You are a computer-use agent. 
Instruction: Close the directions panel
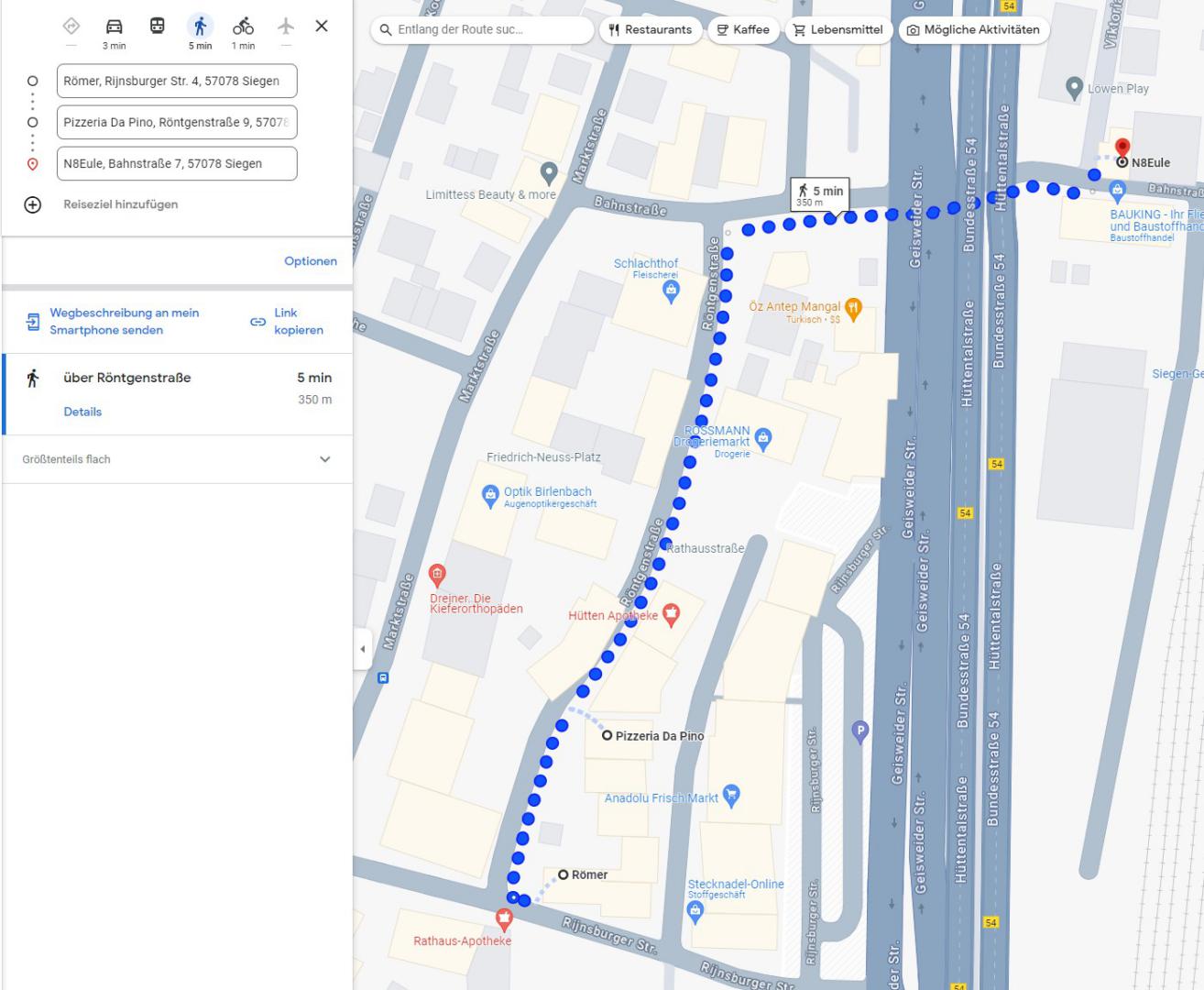point(322,26)
